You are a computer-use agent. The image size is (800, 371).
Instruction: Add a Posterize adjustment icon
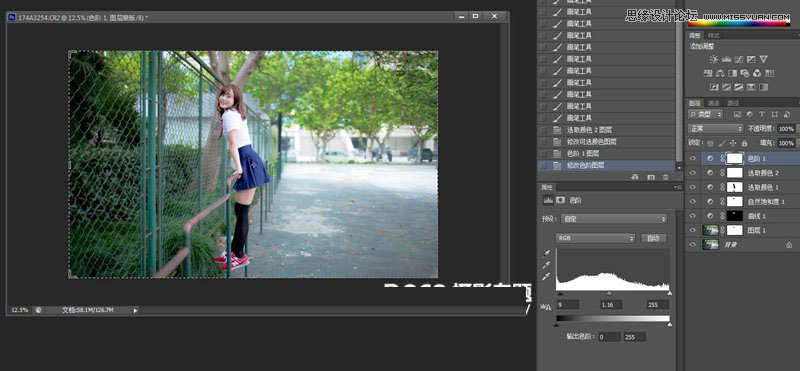point(727,87)
